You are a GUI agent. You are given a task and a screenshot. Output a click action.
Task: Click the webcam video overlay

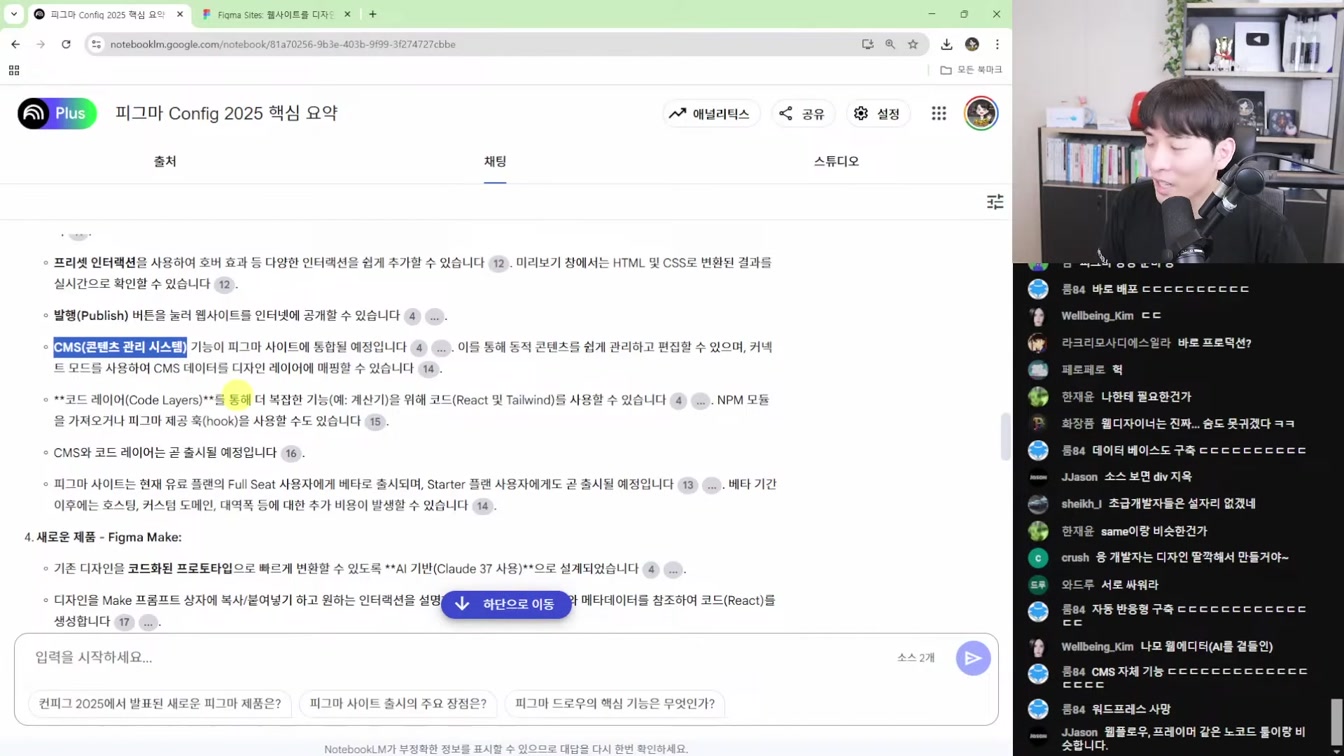[x=1178, y=131]
